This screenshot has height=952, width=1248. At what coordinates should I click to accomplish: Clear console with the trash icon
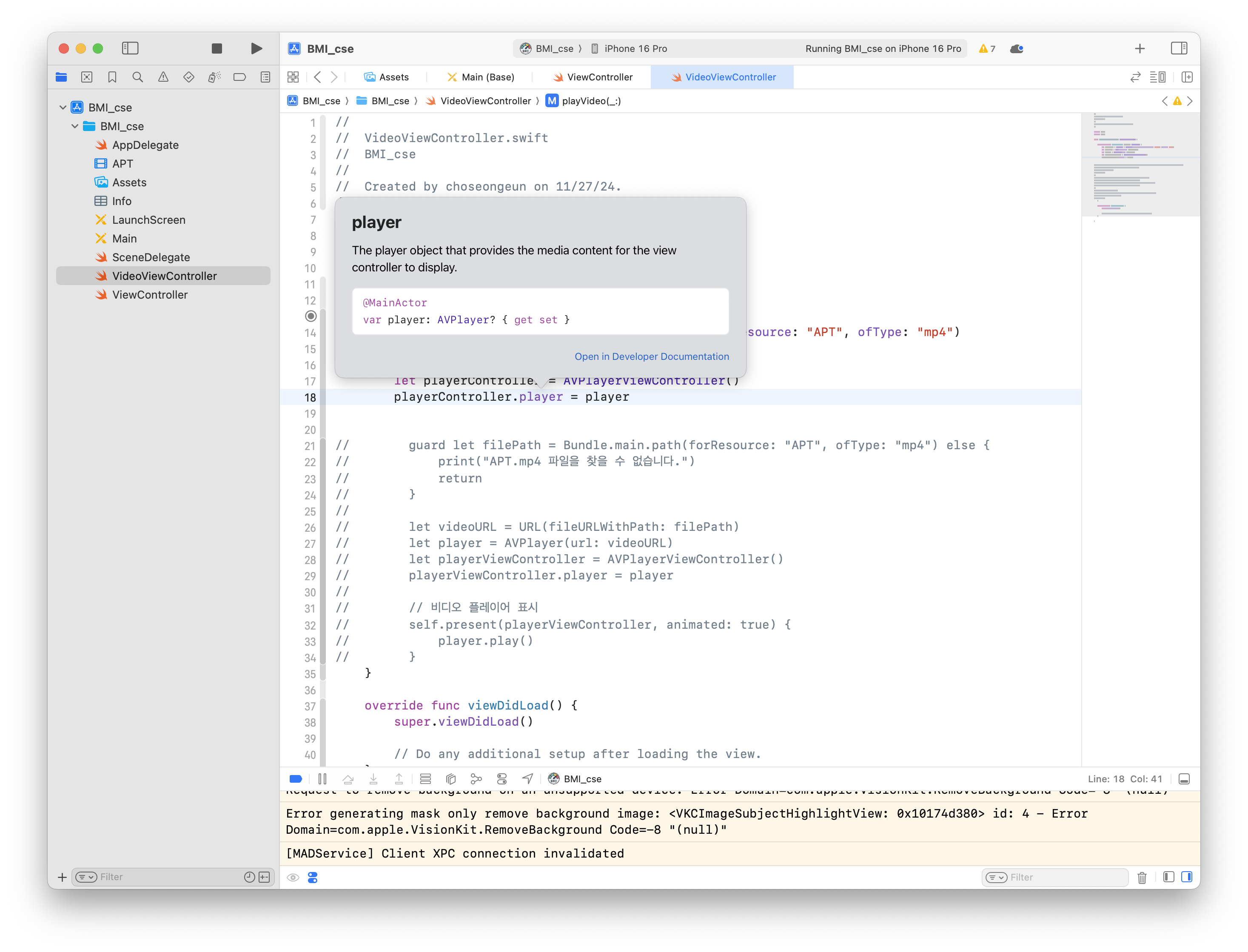[x=1142, y=877]
